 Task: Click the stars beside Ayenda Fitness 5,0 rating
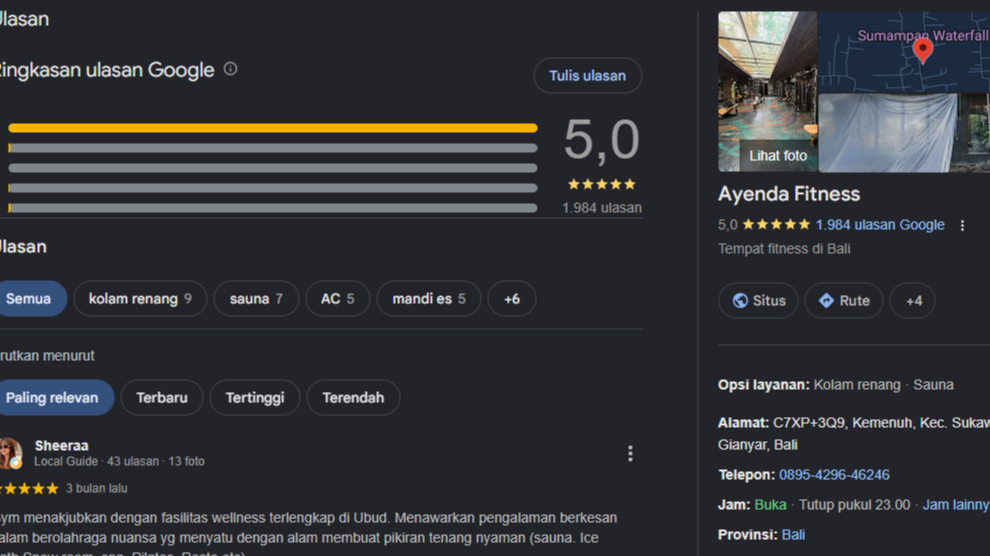pyautogui.click(x=776, y=225)
